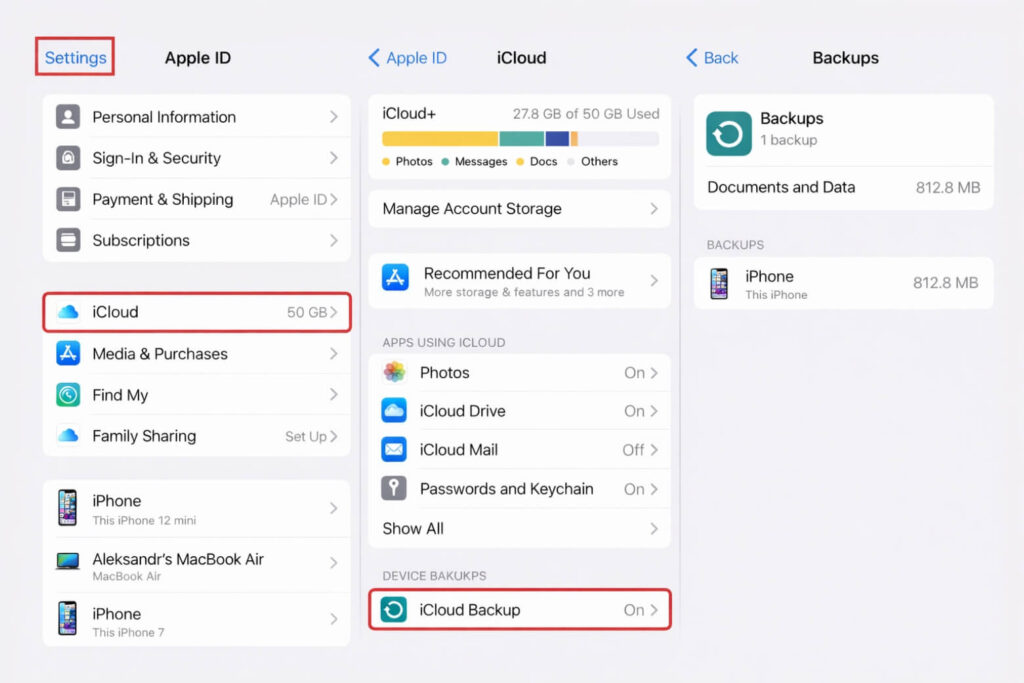
Task: Open Manage Account Storage
Action: (519, 209)
